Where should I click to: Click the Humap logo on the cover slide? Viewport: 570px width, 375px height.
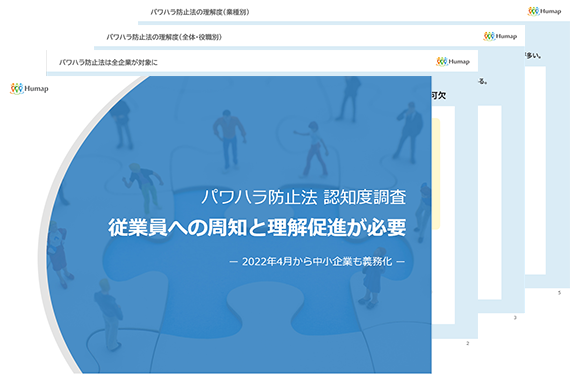(29, 89)
